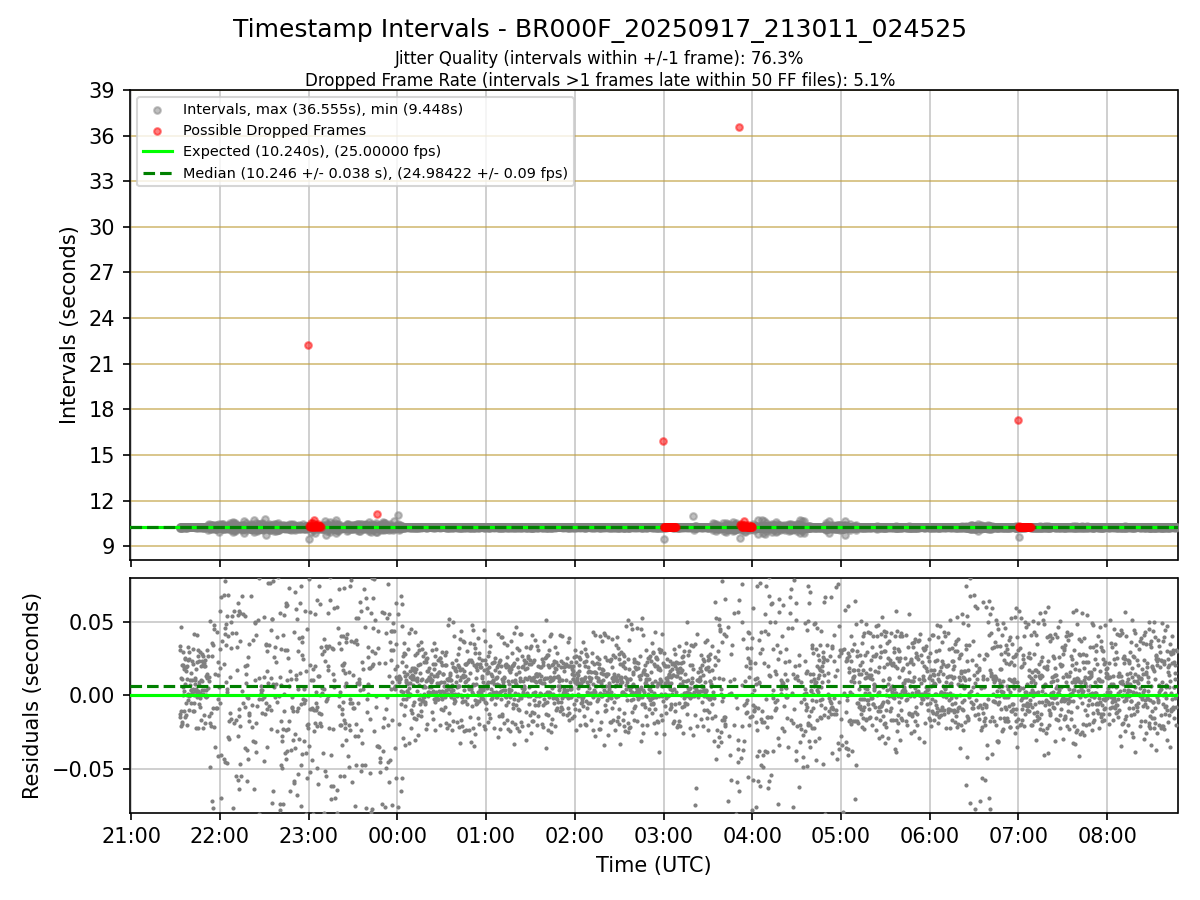This screenshot has width=1200, height=900.
Task: Click the 22:00 x-axis tick label
Action: (219, 835)
